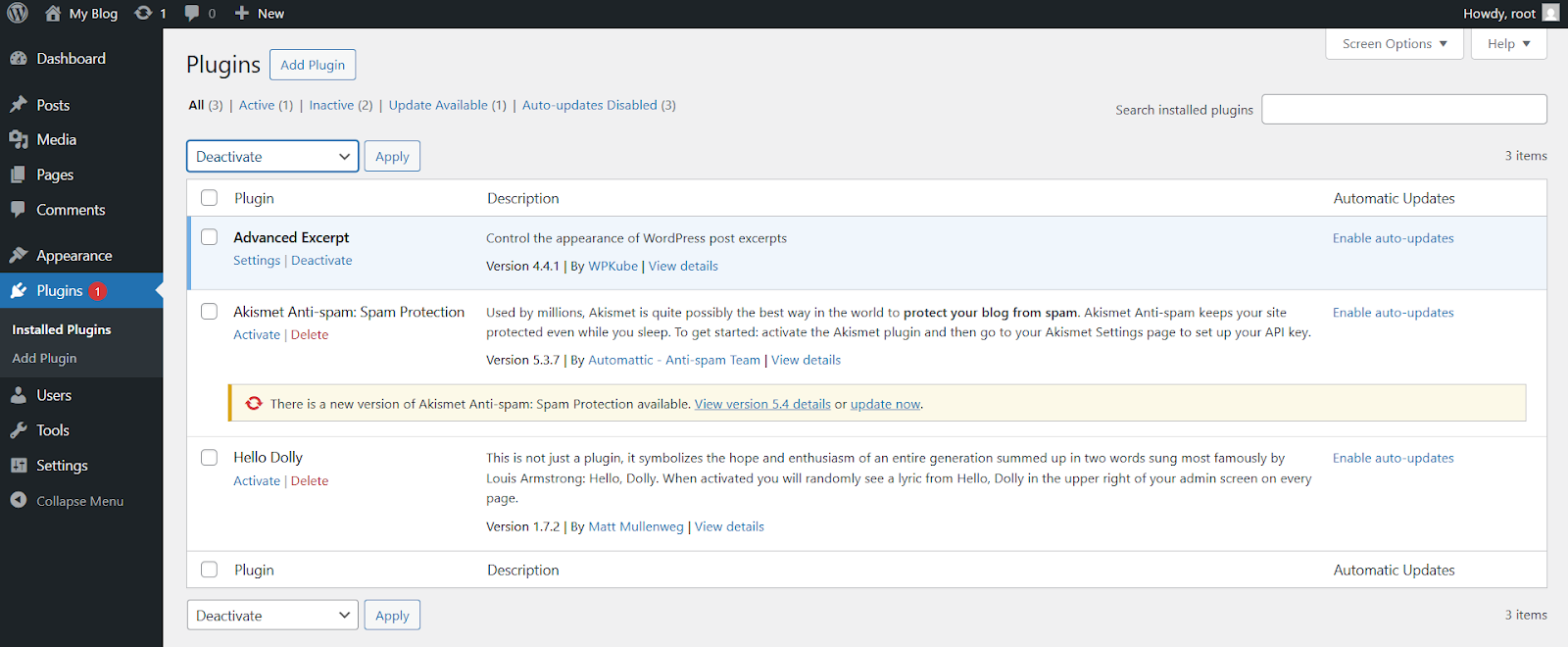Click the top Apply button
Image resolution: width=1568 pixels, height=647 pixels.
coord(392,156)
